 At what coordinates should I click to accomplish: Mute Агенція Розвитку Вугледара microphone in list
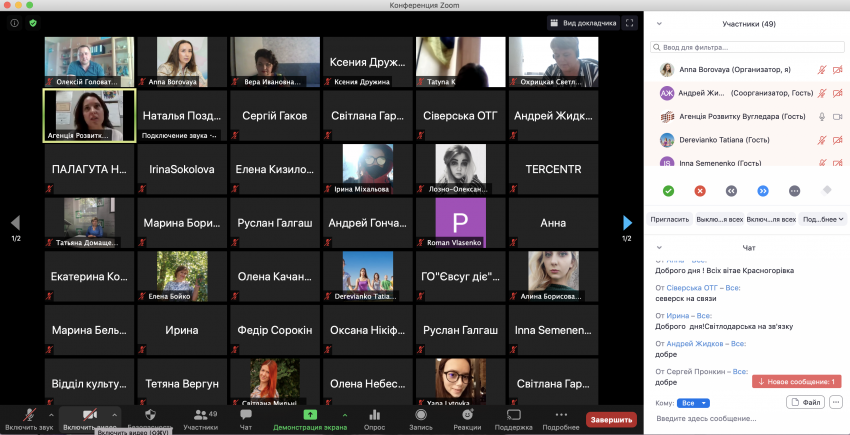(x=822, y=117)
